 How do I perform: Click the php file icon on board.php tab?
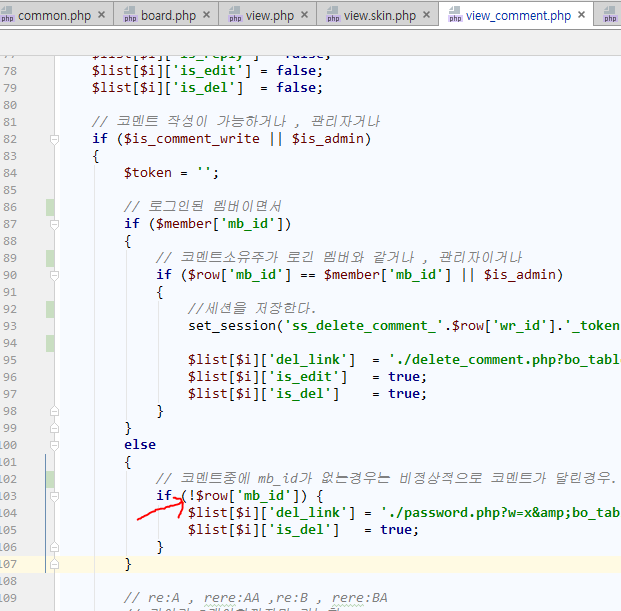[130, 14]
